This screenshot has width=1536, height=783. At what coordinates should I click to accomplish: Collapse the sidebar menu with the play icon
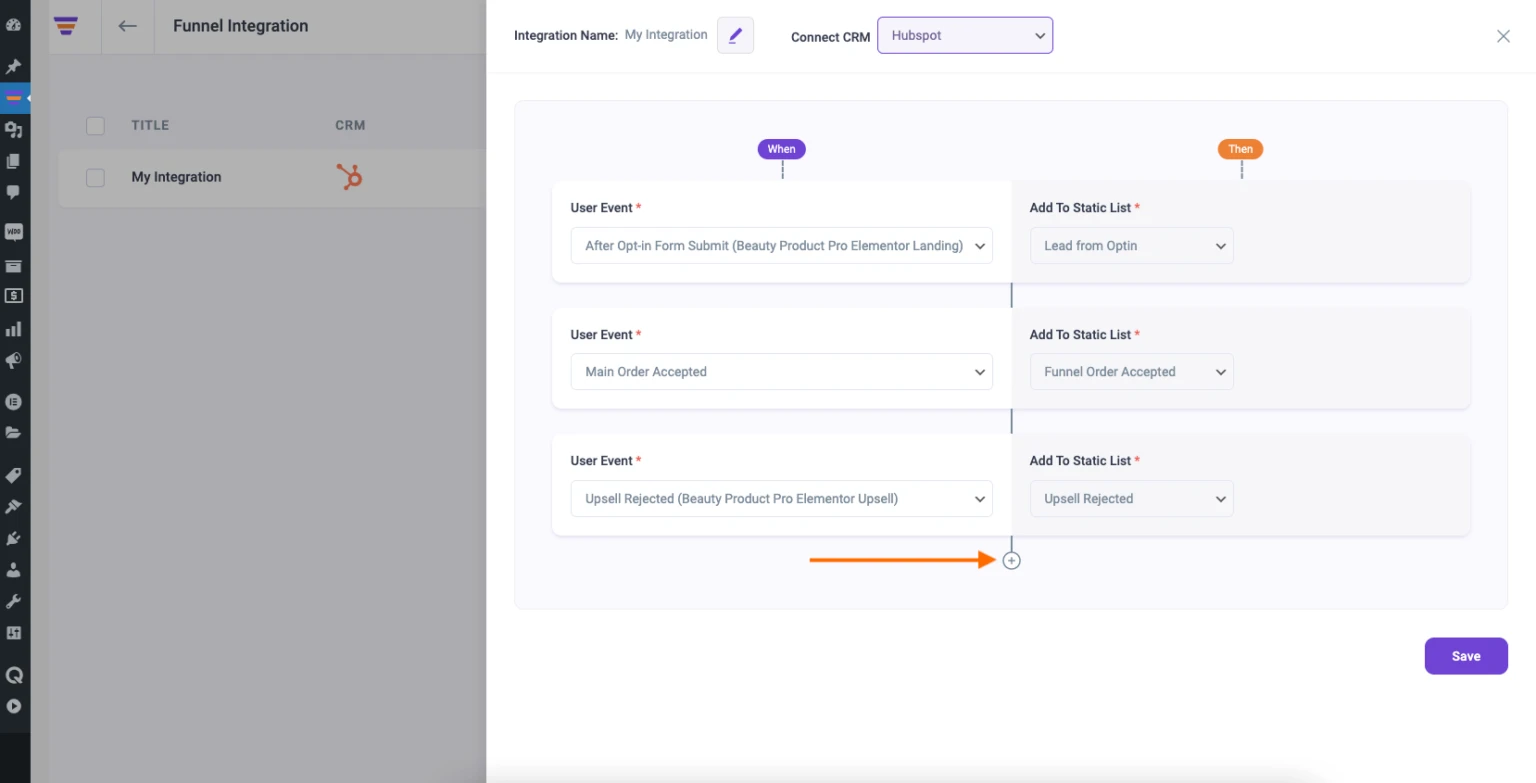(x=14, y=706)
